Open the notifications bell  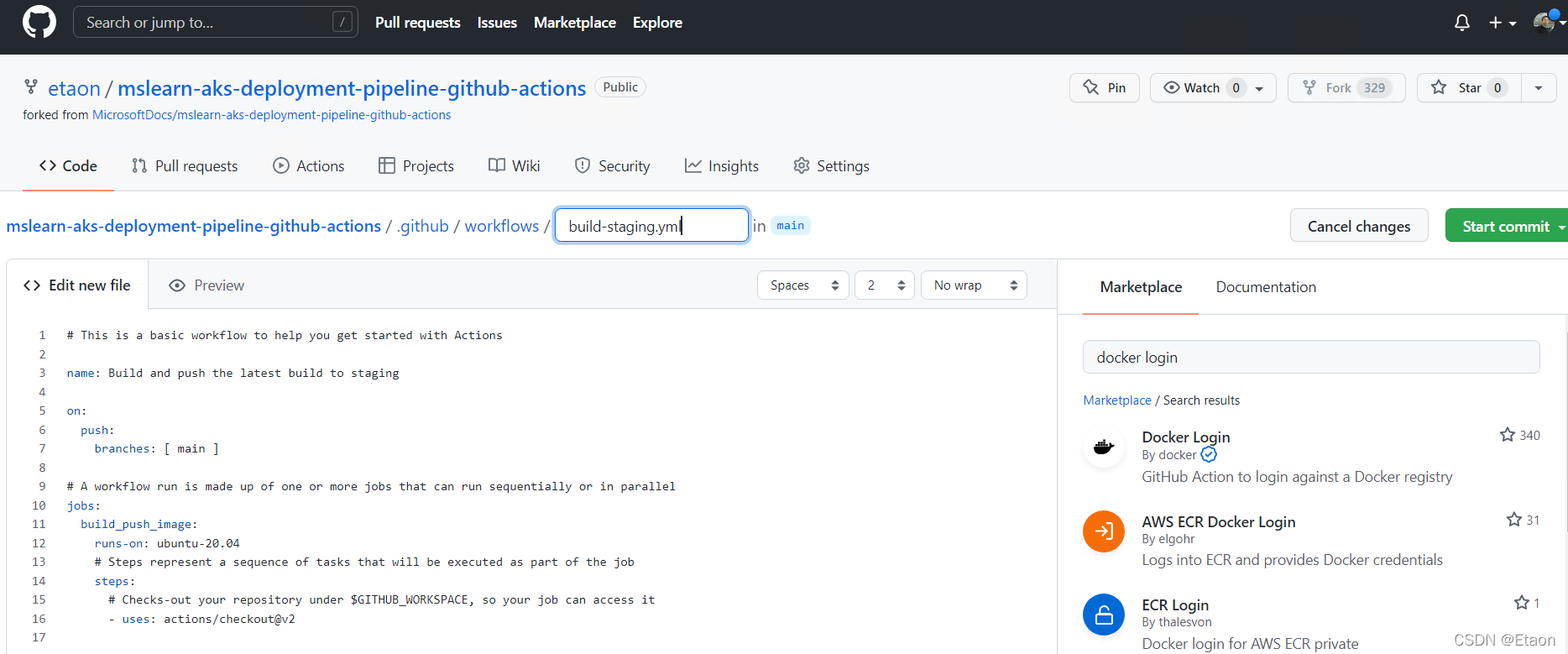(1462, 23)
